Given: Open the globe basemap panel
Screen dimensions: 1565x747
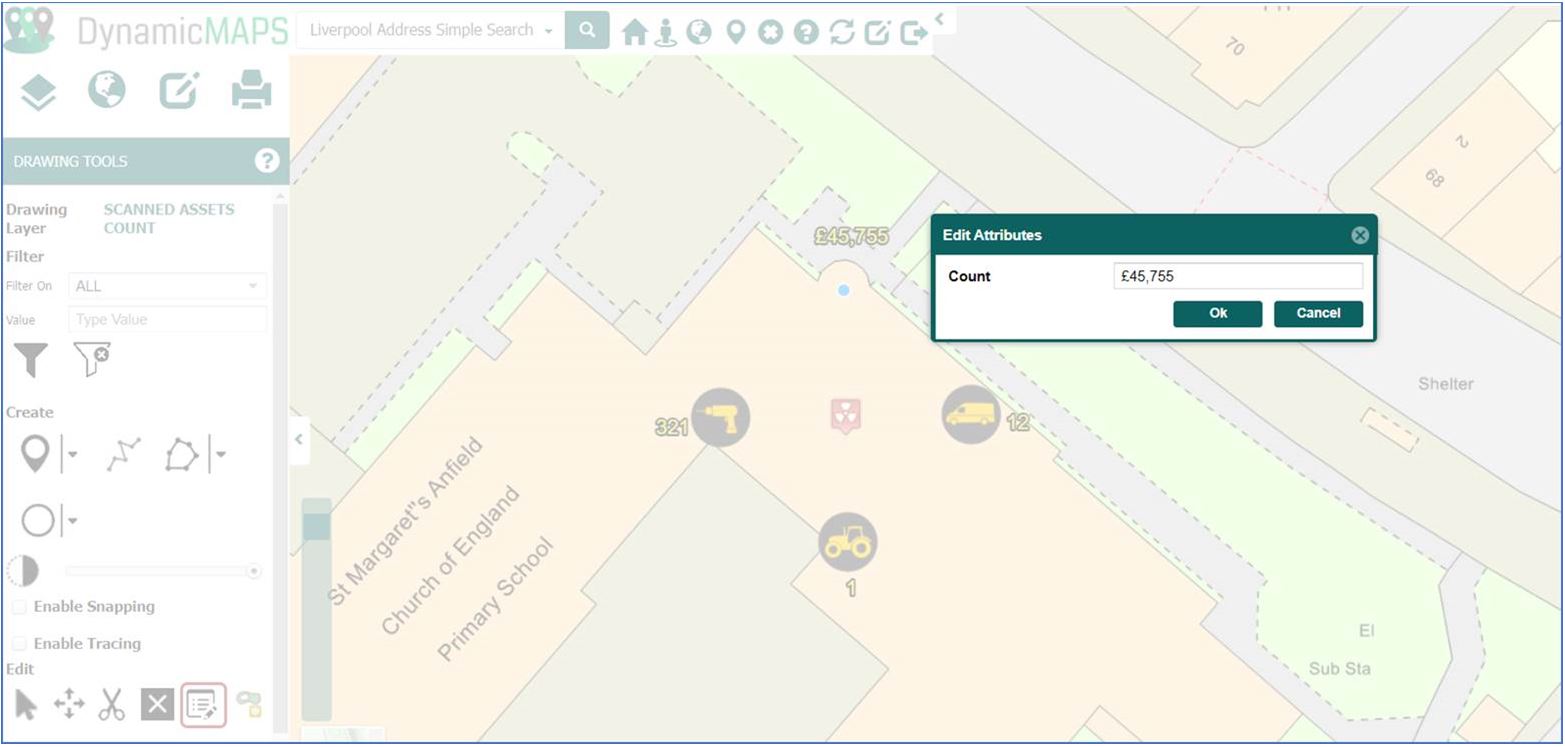Looking at the screenshot, I should (x=107, y=90).
